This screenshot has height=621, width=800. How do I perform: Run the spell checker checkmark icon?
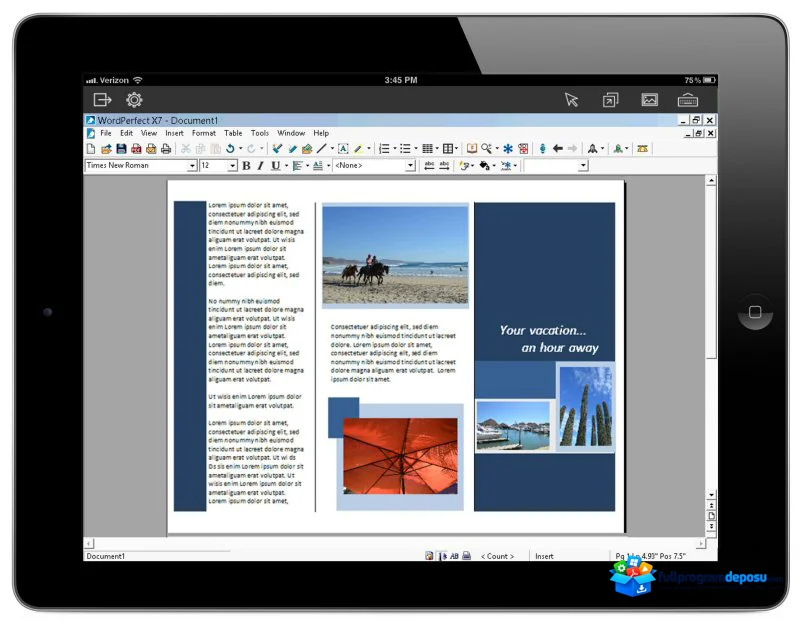[277, 148]
